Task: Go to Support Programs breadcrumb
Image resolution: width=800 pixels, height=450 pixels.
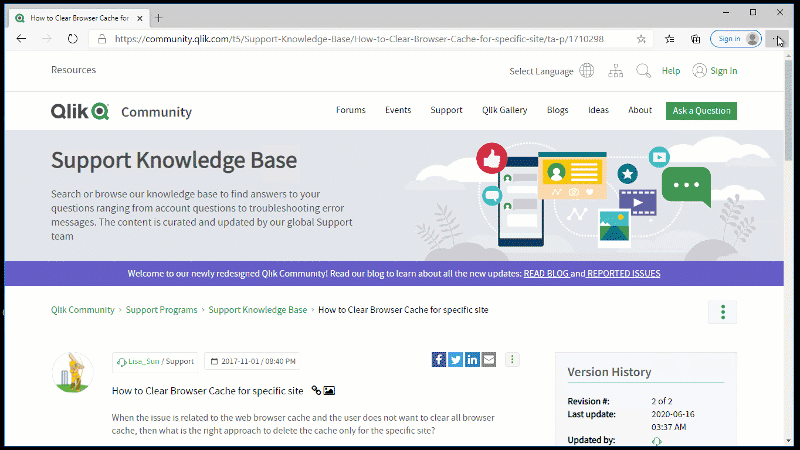Action: [161, 310]
